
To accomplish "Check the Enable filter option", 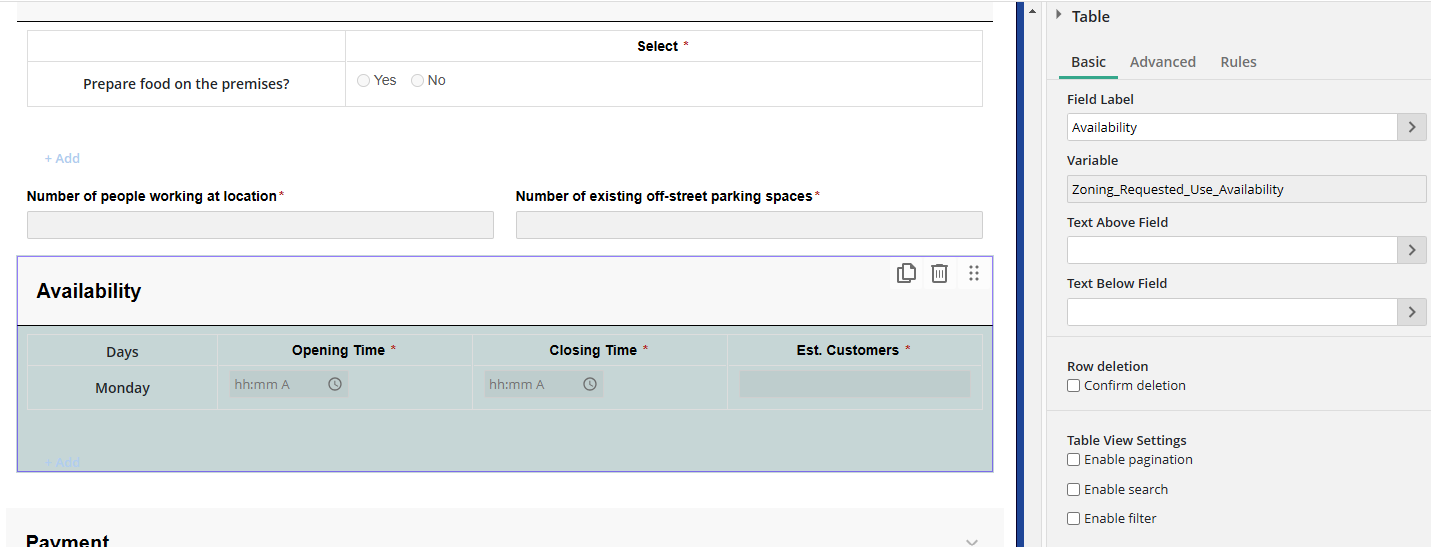I will click(x=1074, y=519).
